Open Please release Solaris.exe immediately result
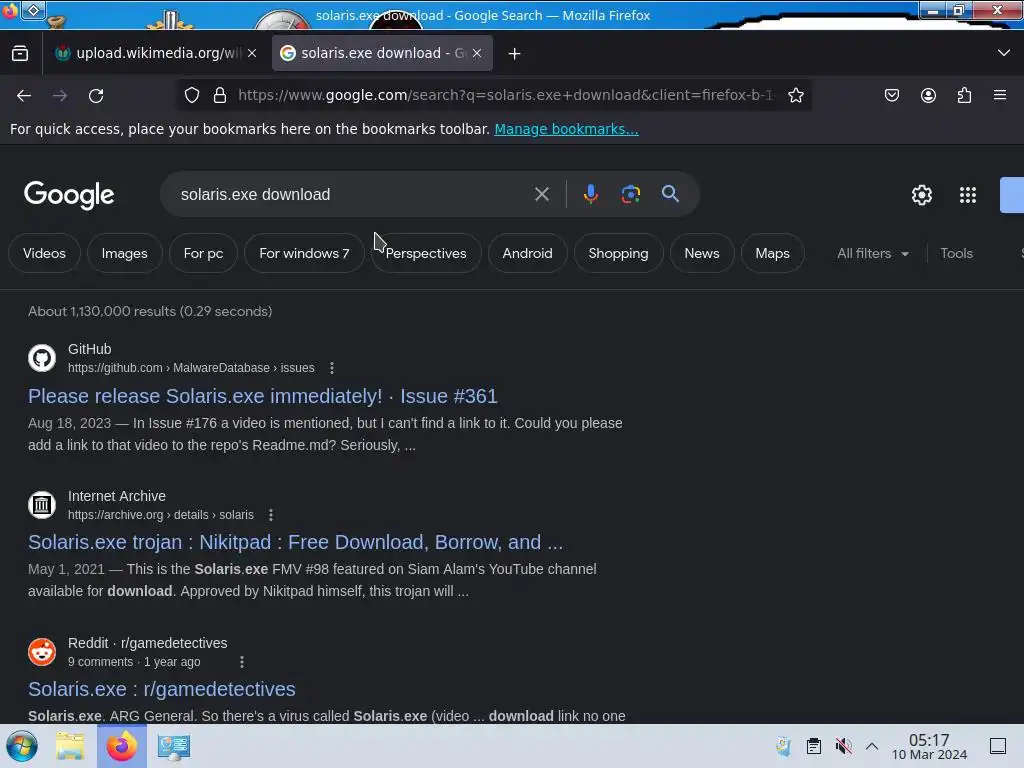The height and width of the screenshot is (768, 1024). 263,396
